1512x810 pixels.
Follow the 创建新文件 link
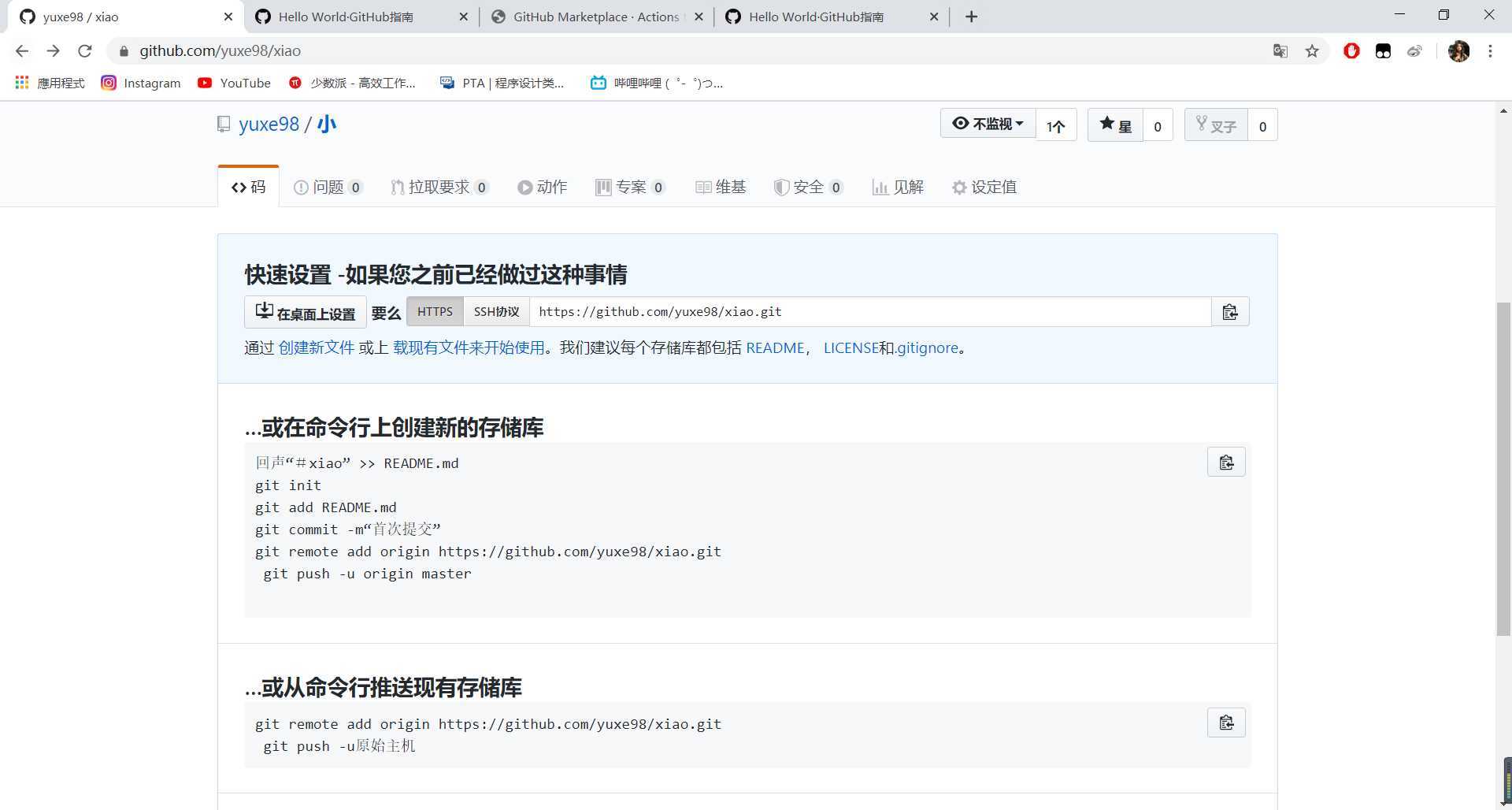(317, 347)
